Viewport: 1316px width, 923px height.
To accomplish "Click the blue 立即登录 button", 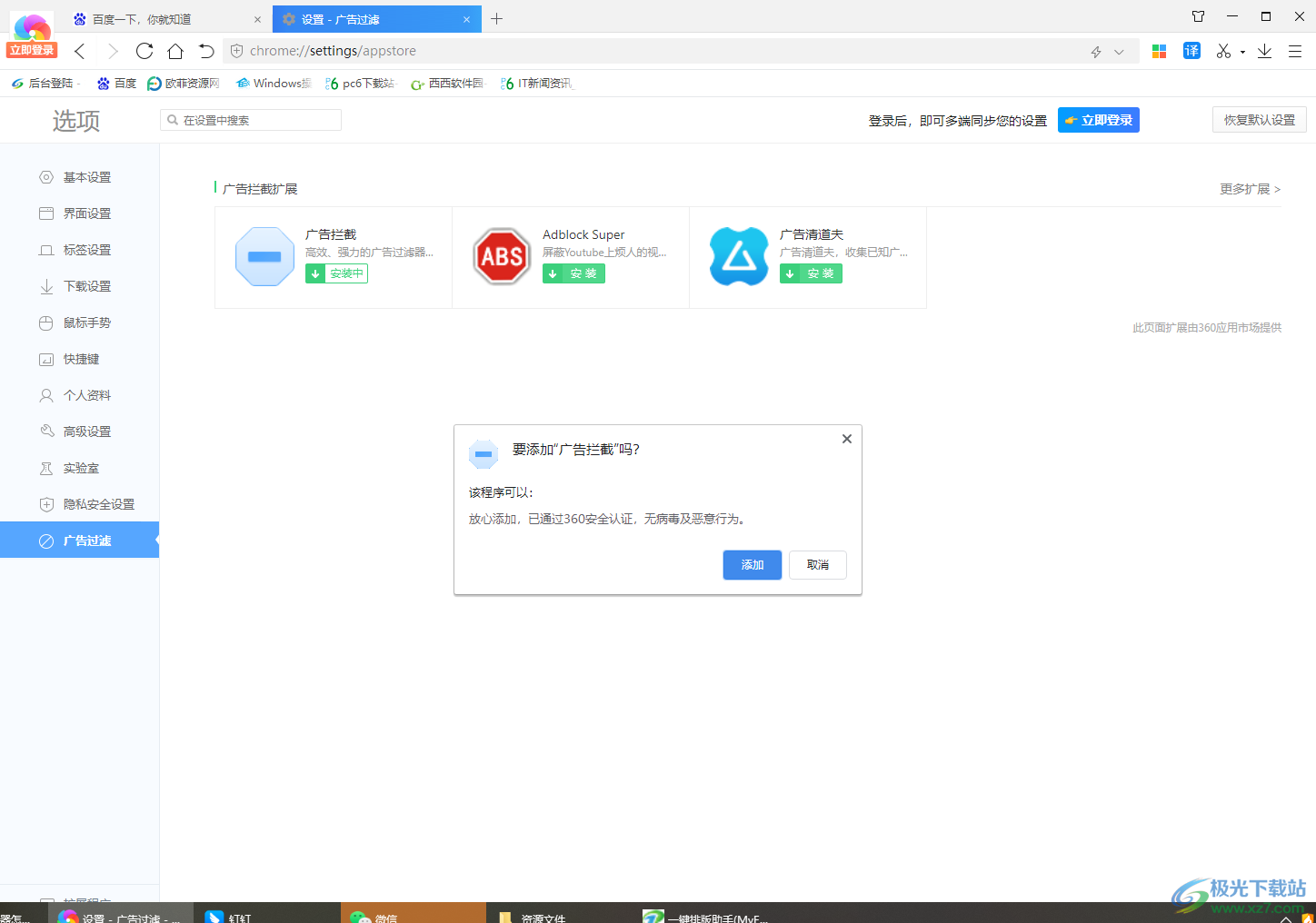I will coord(1098,120).
